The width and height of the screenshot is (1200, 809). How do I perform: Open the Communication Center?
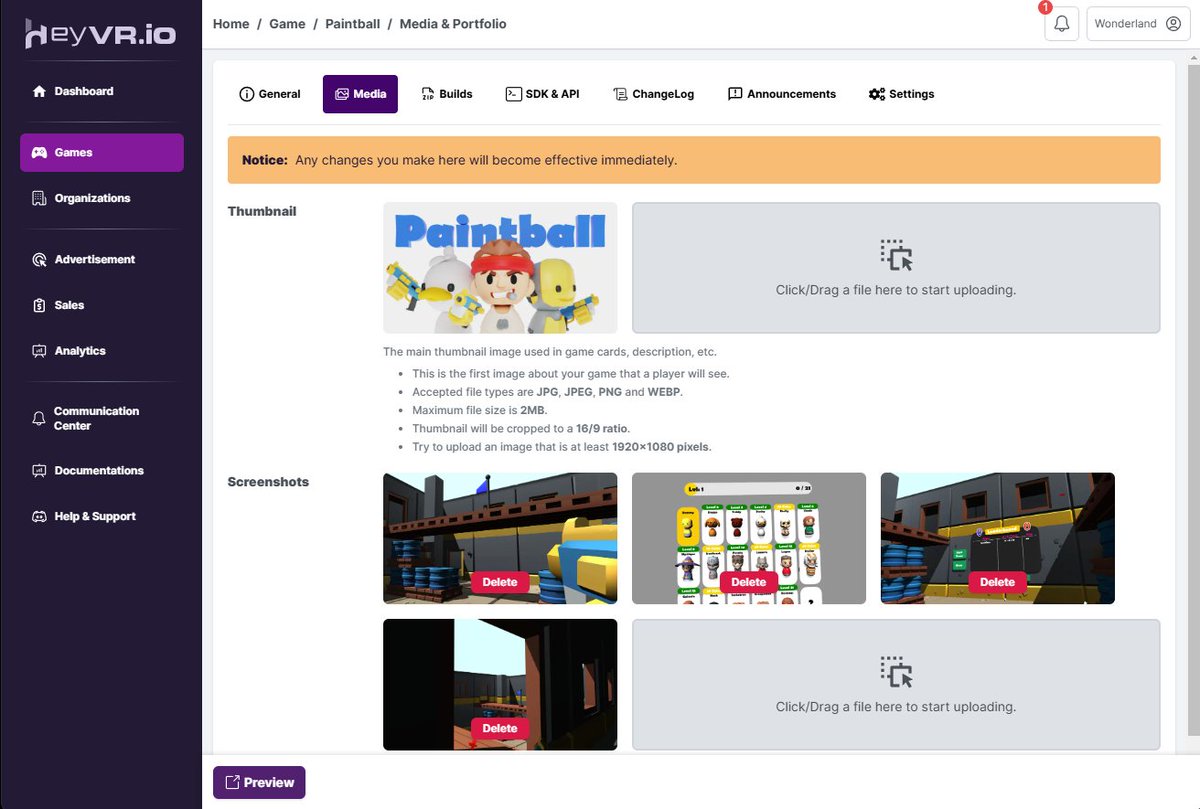click(x=96, y=417)
